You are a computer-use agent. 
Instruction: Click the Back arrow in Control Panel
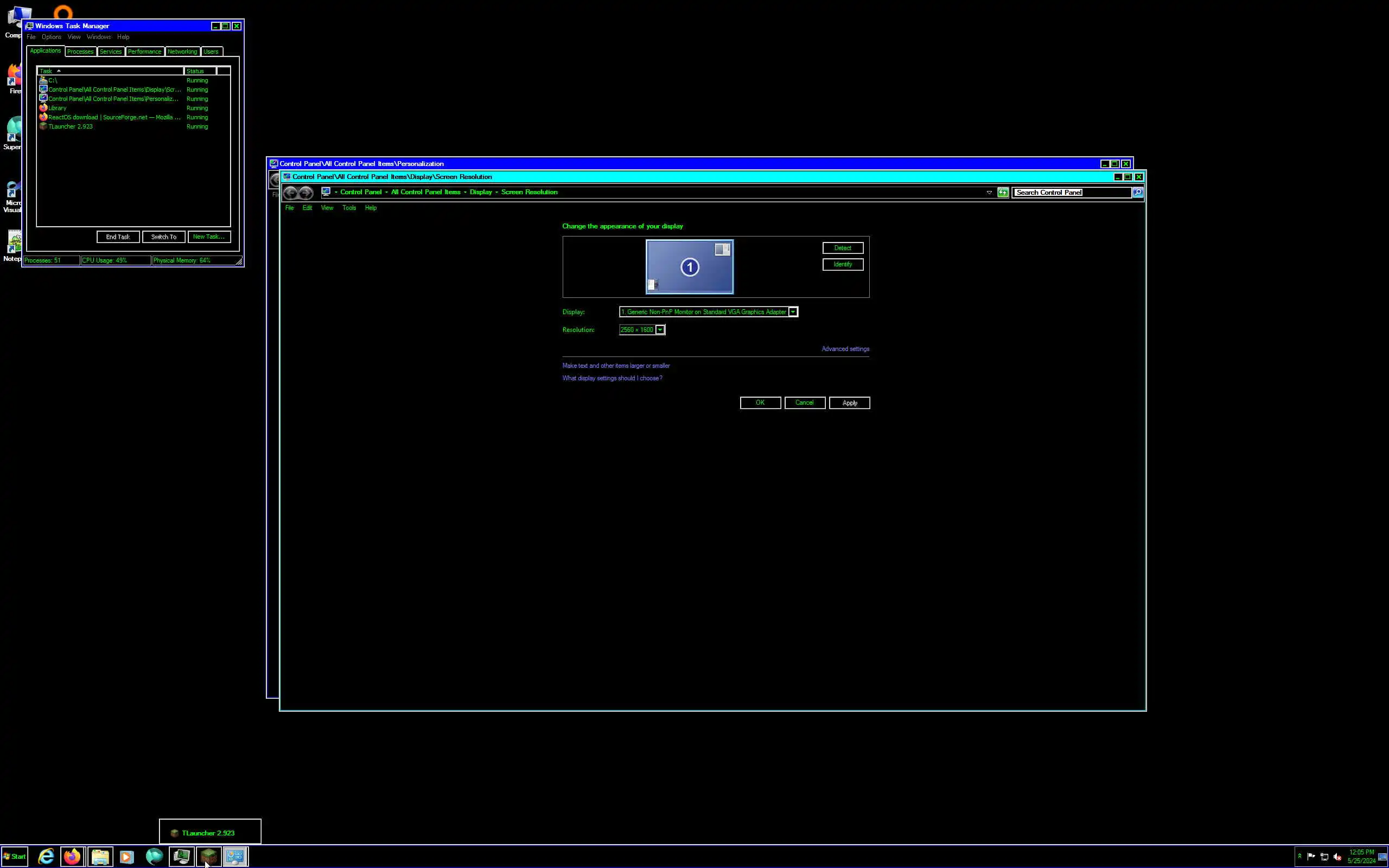pyautogui.click(x=290, y=193)
